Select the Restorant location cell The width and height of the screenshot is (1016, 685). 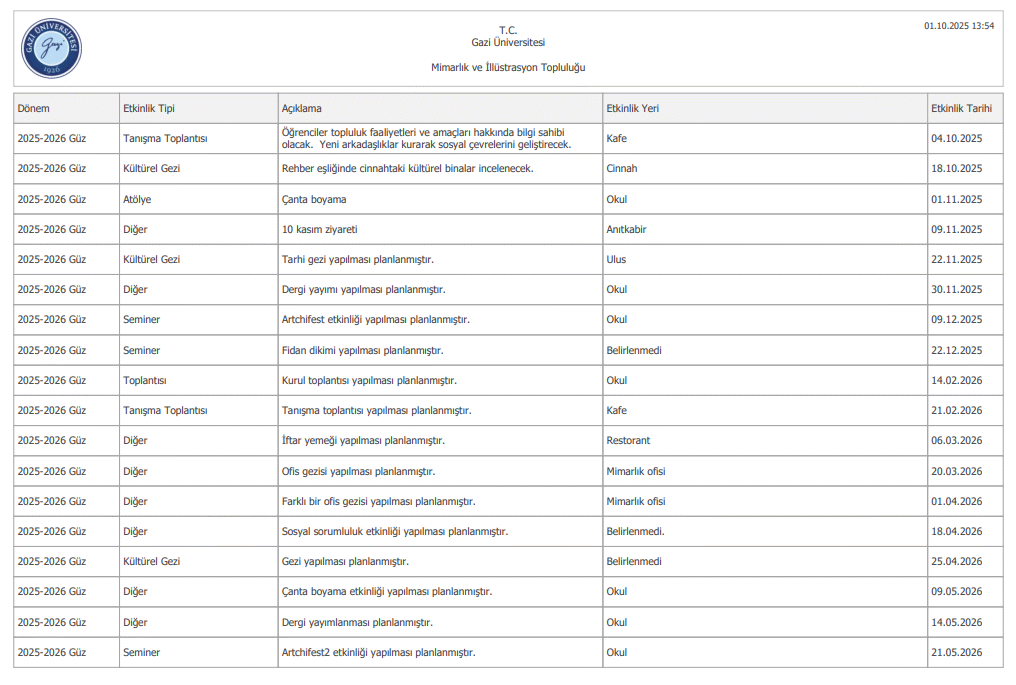tap(628, 440)
